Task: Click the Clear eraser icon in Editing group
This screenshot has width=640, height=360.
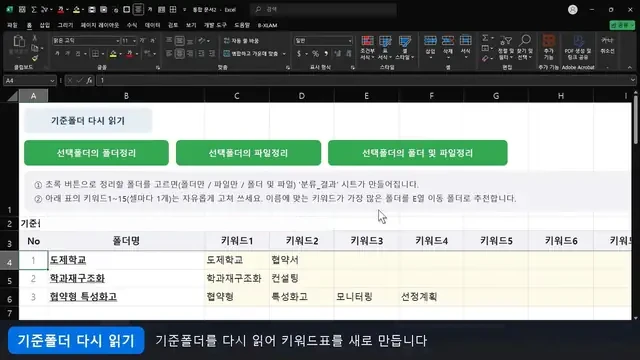Action: (485, 58)
